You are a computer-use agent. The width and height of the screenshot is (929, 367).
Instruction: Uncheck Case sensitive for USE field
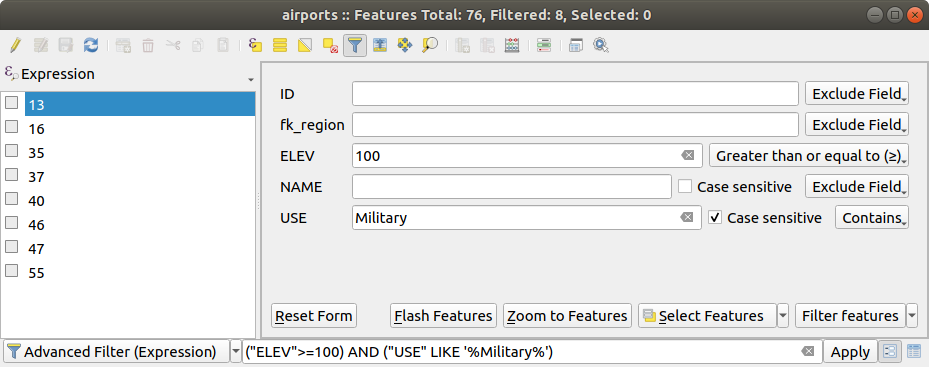click(x=715, y=218)
